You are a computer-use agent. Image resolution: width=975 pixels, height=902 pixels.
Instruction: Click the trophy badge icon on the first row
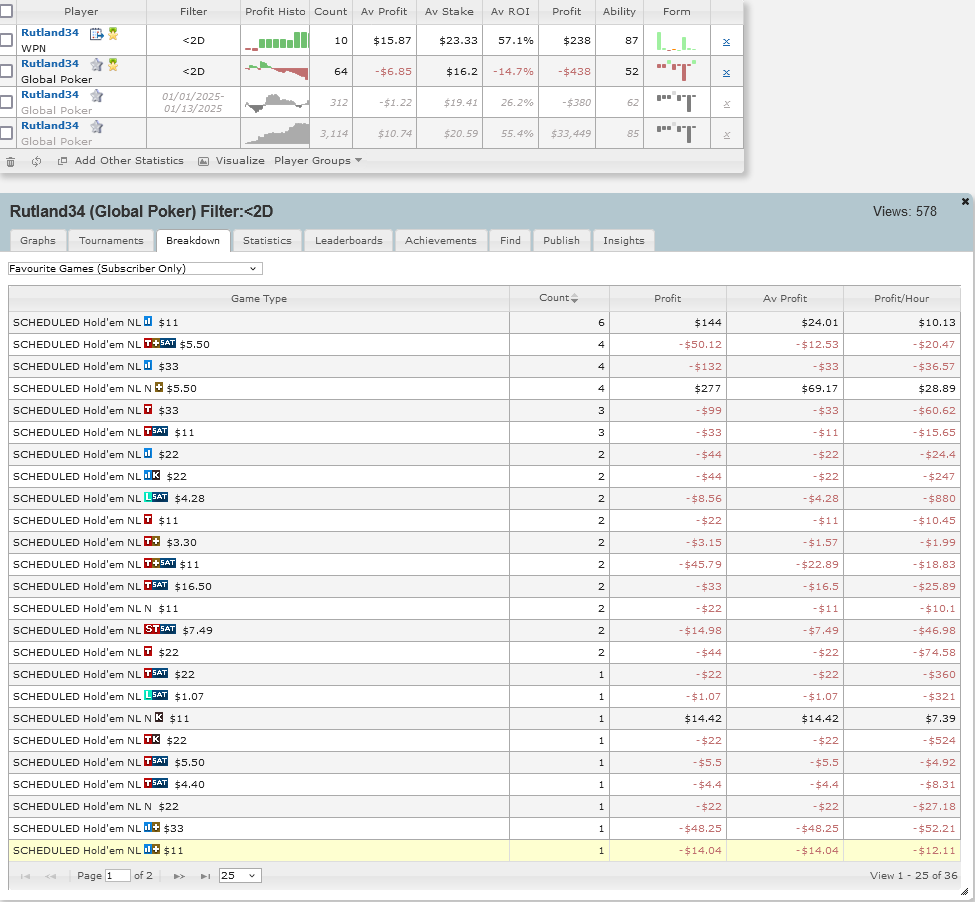113,32
